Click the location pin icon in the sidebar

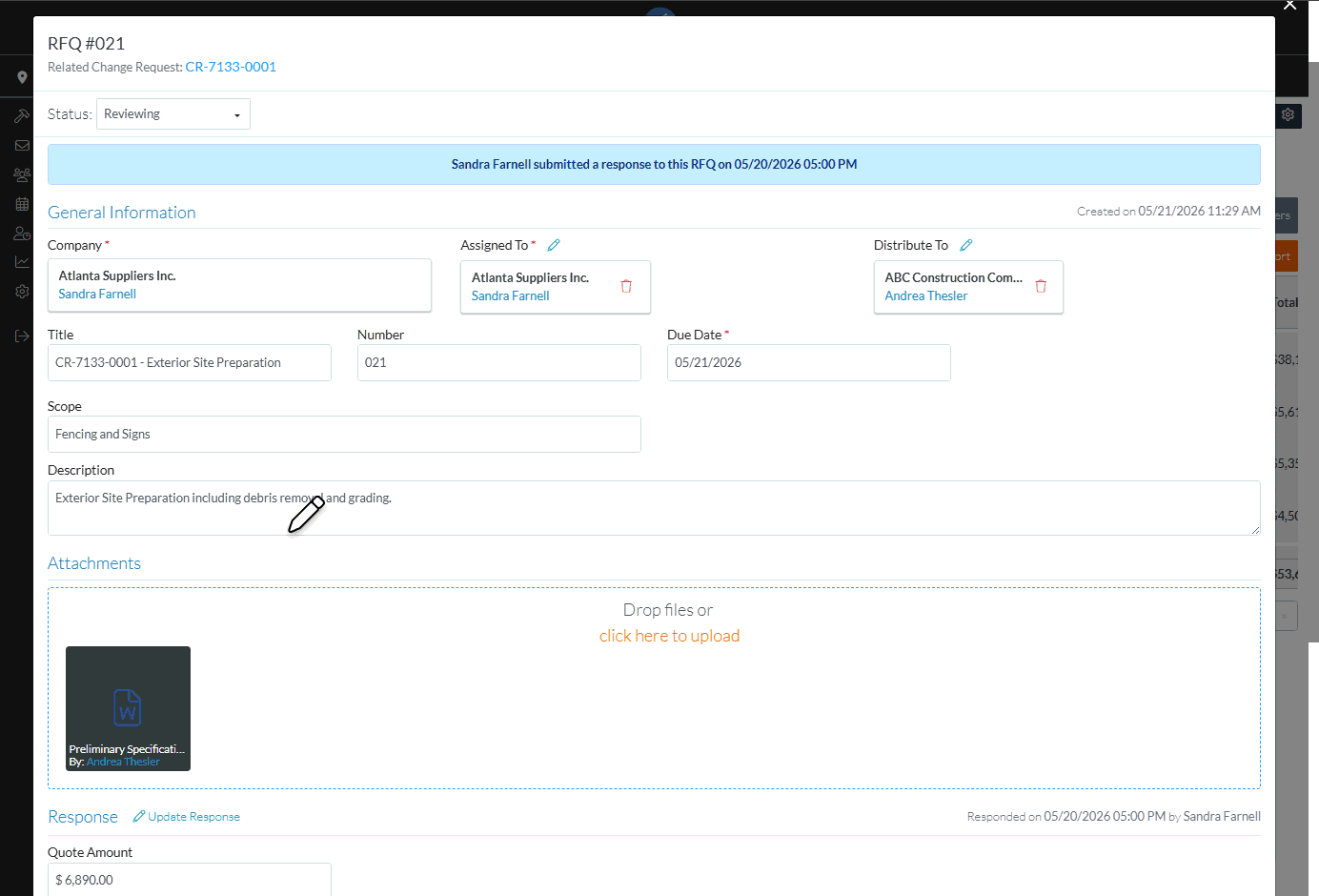(x=22, y=77)
